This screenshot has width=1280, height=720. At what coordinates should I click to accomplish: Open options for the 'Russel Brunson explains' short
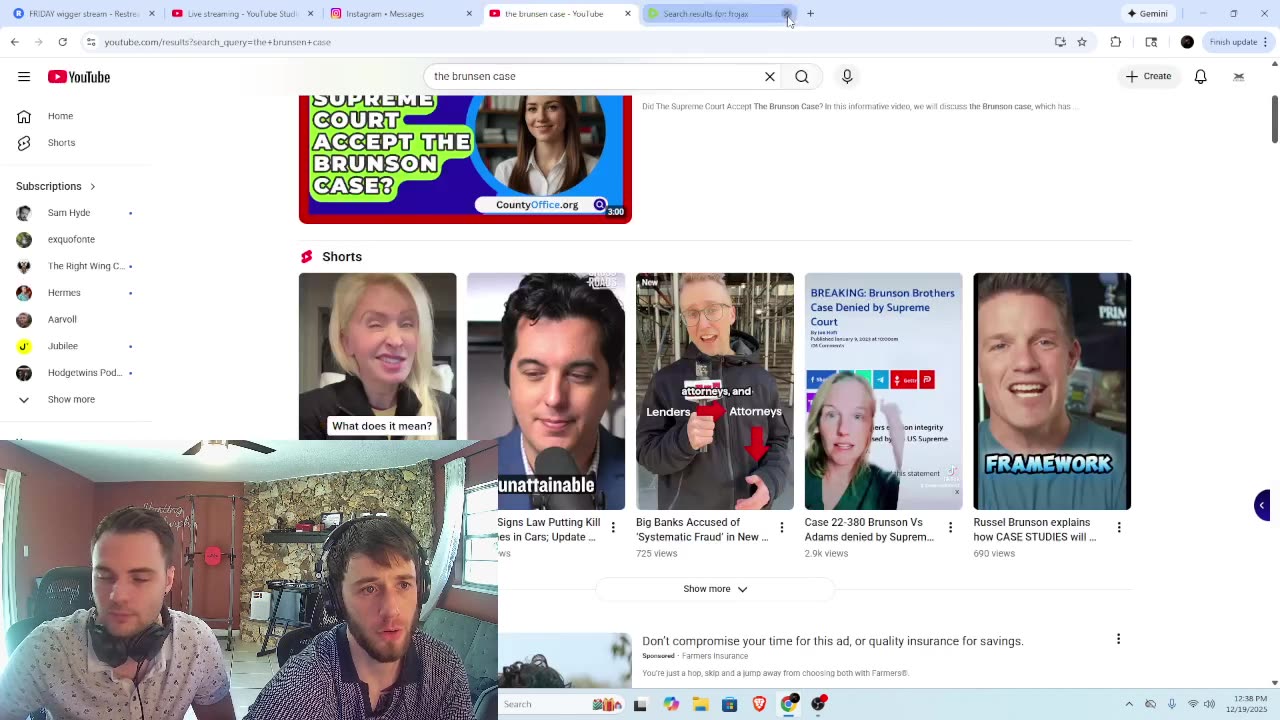(1119, 527)
